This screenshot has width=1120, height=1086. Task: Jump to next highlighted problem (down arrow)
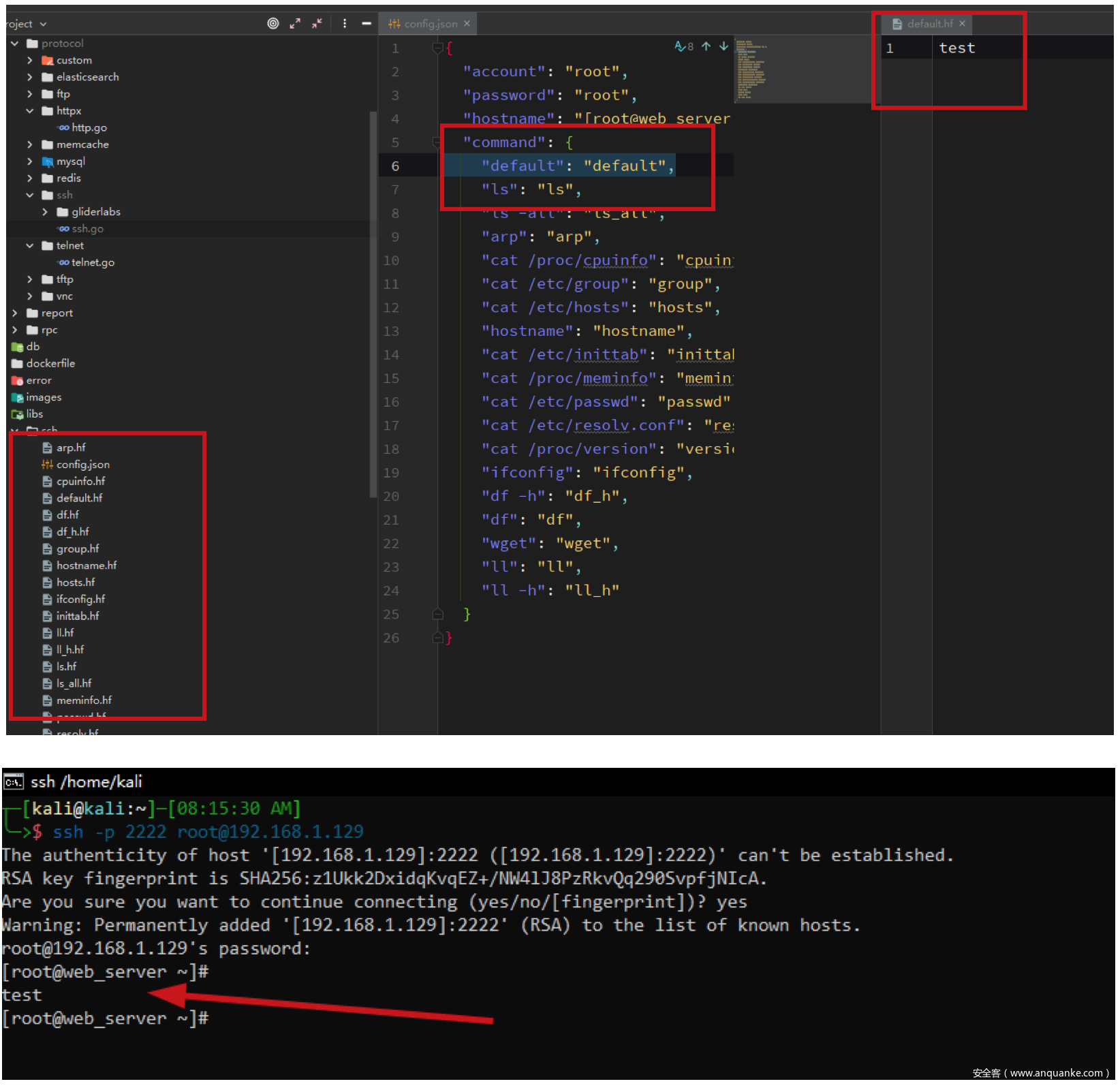pos(724,46)
